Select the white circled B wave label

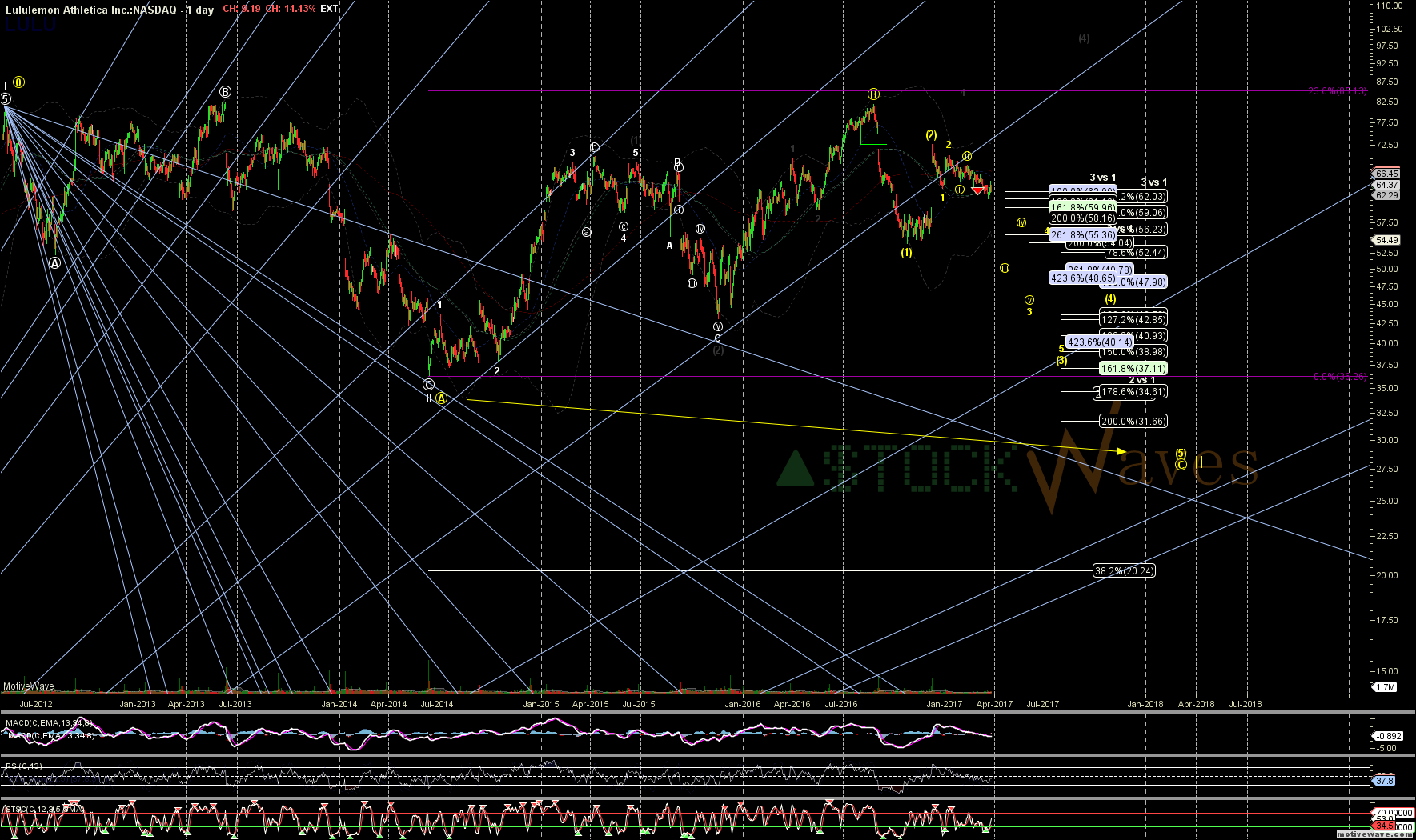(226, 92)
